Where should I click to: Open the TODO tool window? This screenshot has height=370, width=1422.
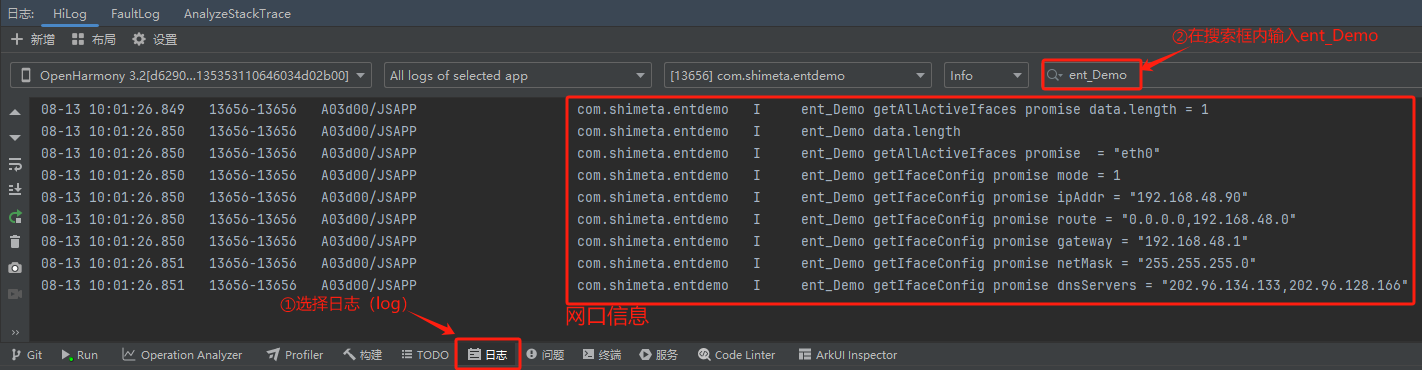[x=425, y=355]
